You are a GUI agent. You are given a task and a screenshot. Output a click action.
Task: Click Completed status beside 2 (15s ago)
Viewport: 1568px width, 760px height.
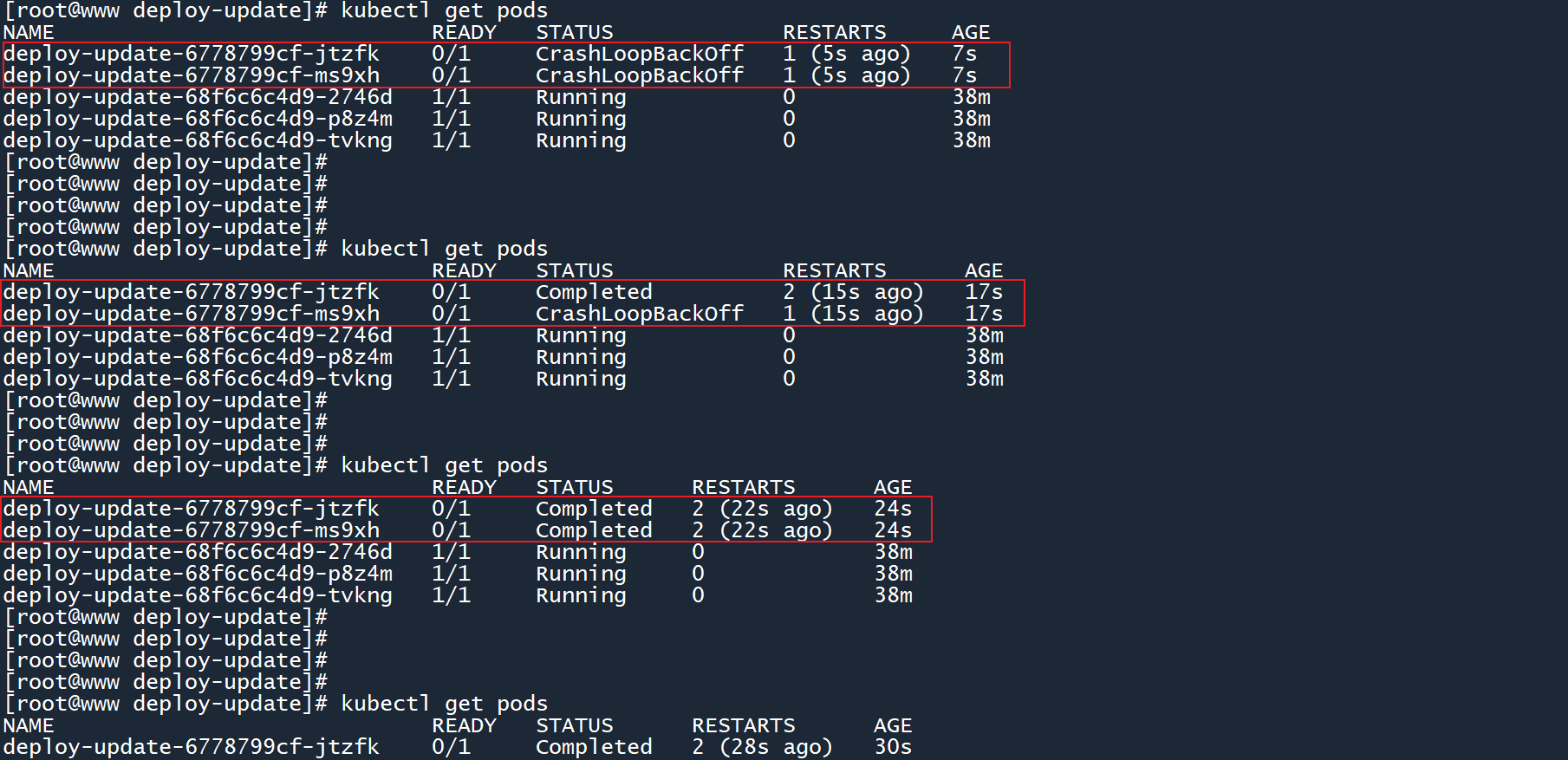(593, 292)
